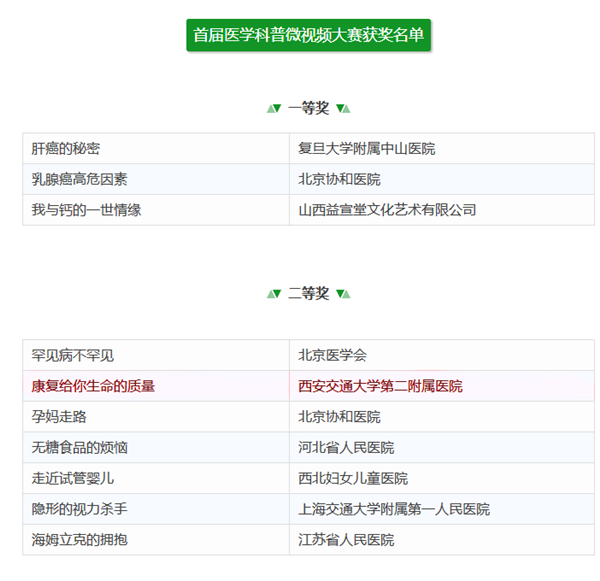600x581 pixels.
Task: Open the 海姆立克的拥抱 entry
Action: (80, 540)
